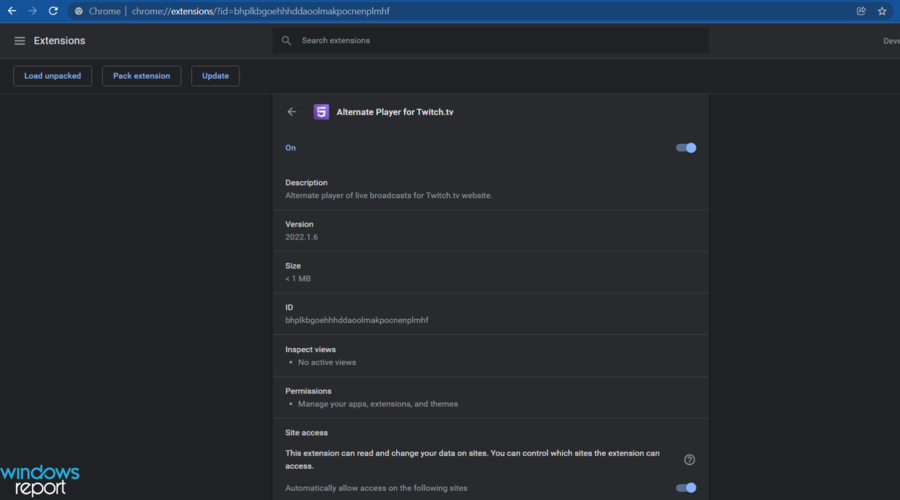
Task: Click the search magnifier icon
Action: (286, 41)
